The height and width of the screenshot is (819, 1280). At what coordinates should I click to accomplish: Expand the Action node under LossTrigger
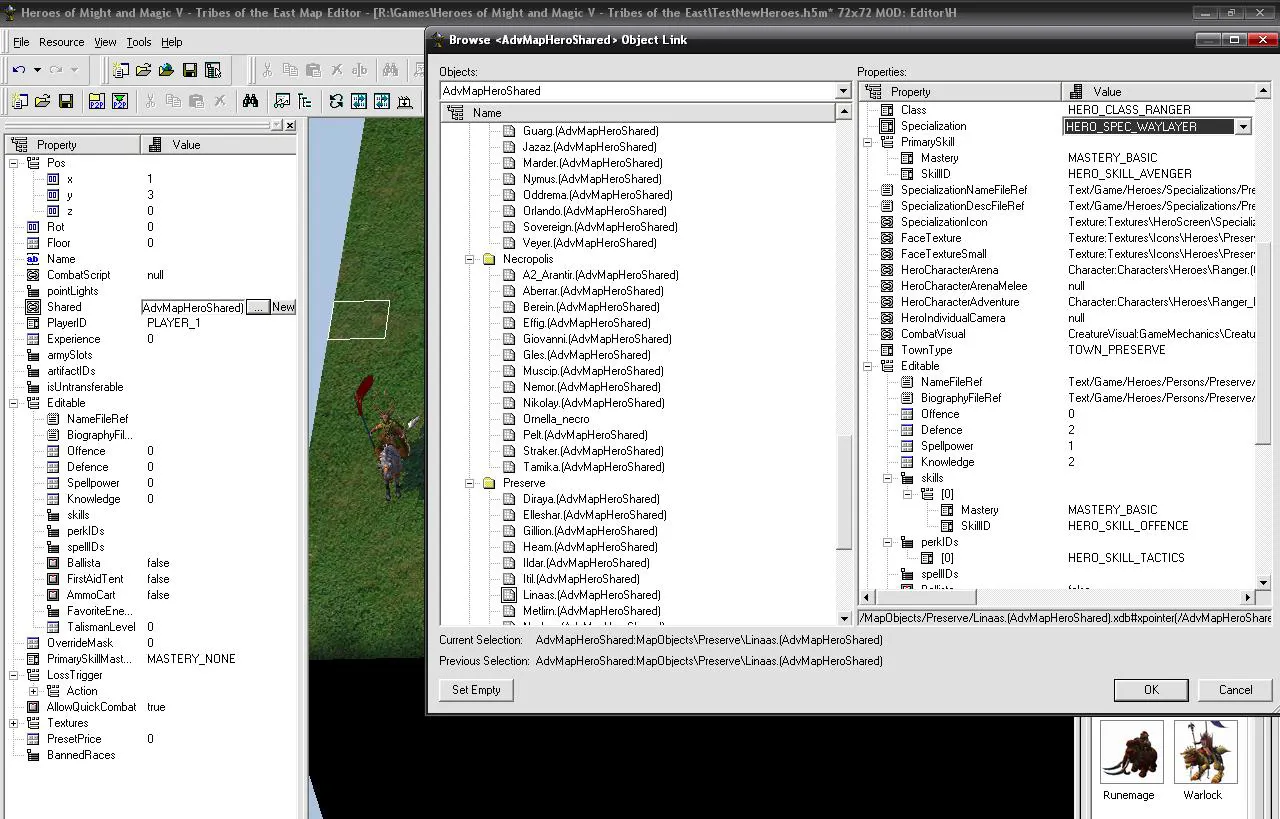(x=33, y=691)
